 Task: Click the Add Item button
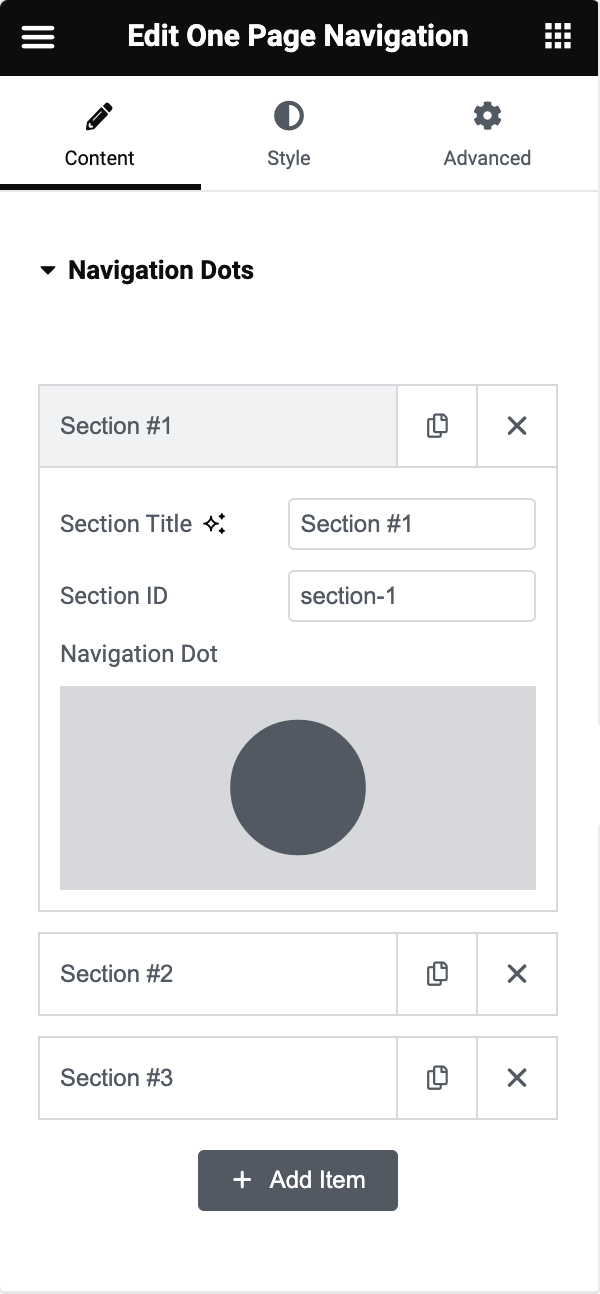297,1180
